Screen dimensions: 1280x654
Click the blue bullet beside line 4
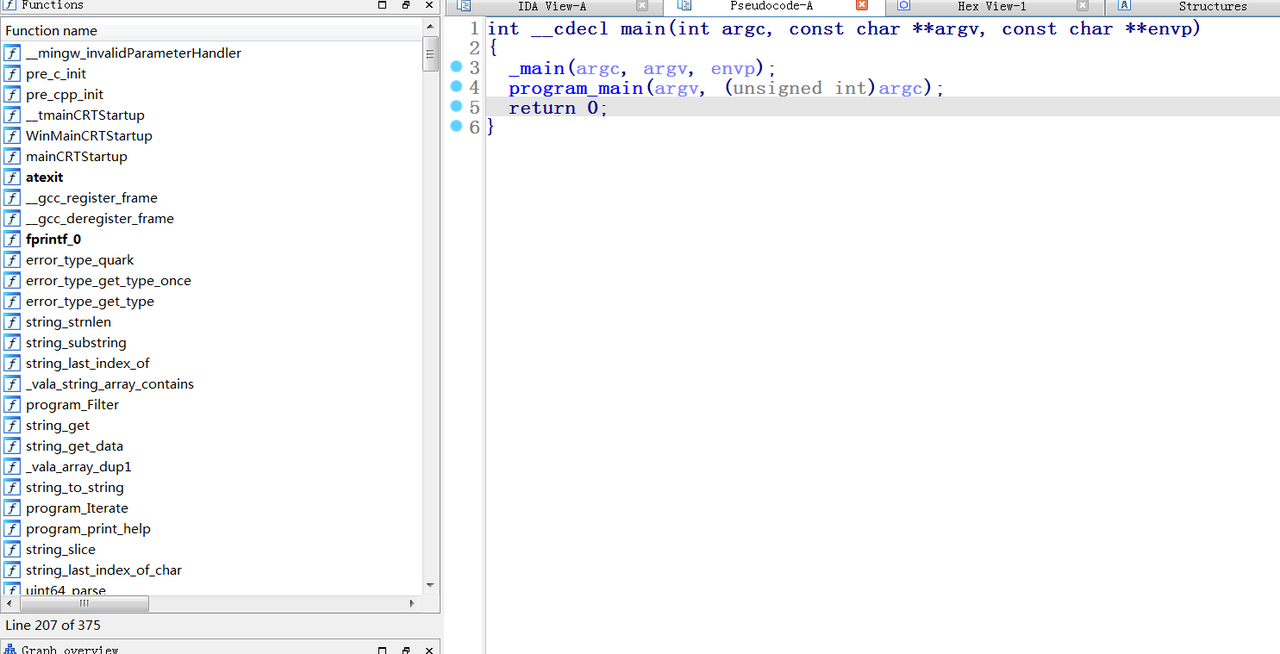coord(456,88)
